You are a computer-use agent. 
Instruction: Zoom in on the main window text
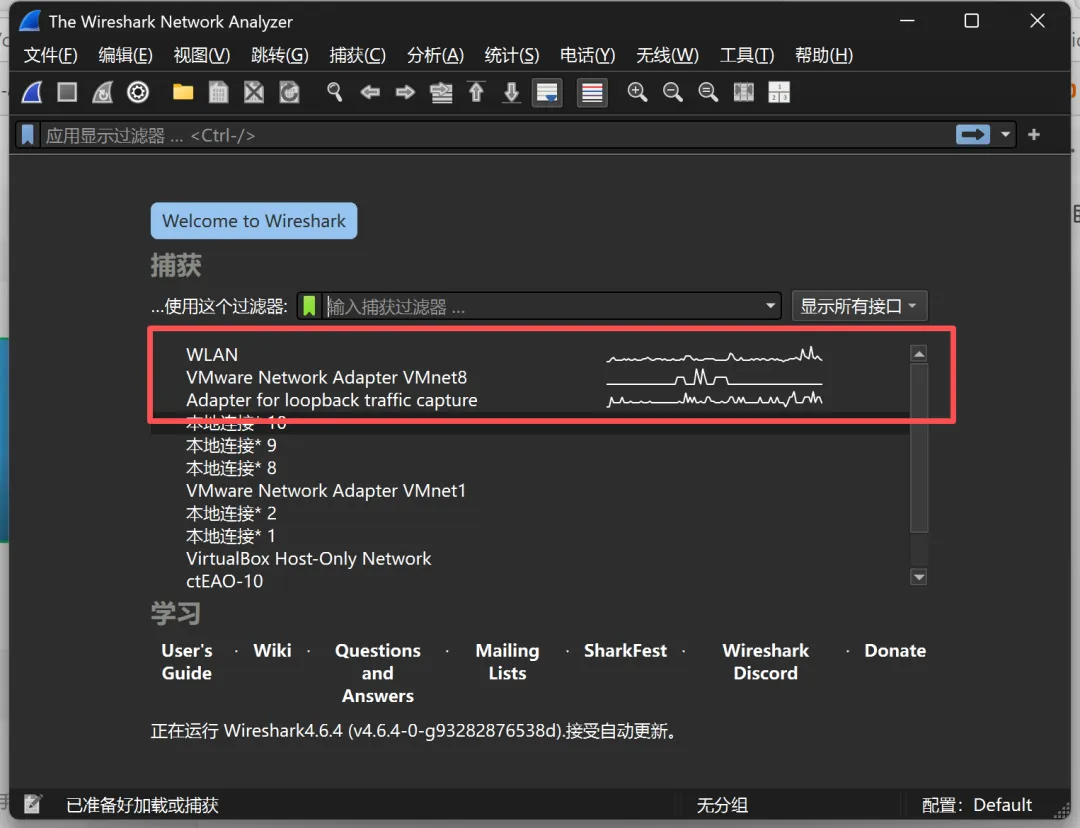coord(637,92)
